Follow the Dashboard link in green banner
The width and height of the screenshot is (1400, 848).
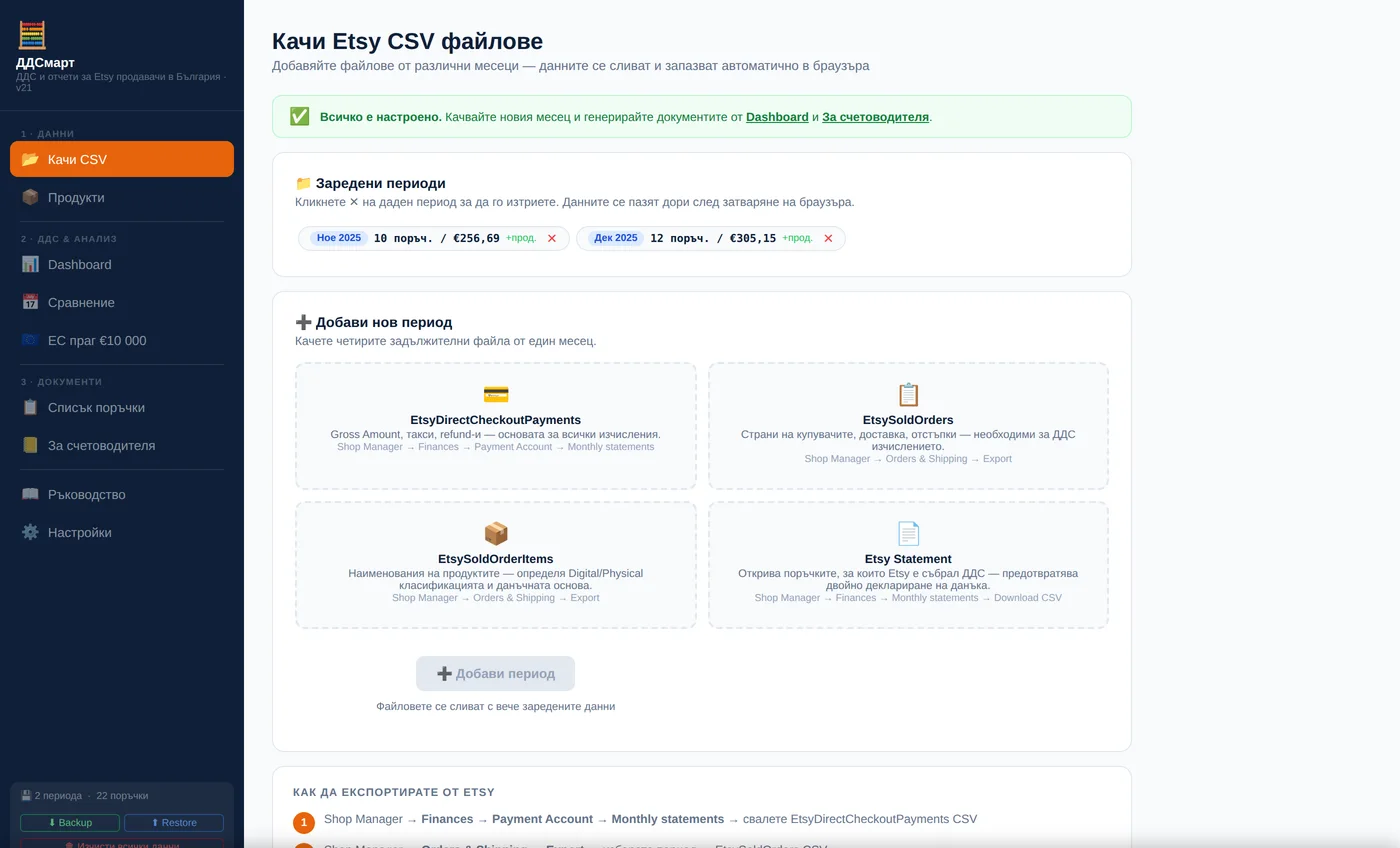coord(777,117)
